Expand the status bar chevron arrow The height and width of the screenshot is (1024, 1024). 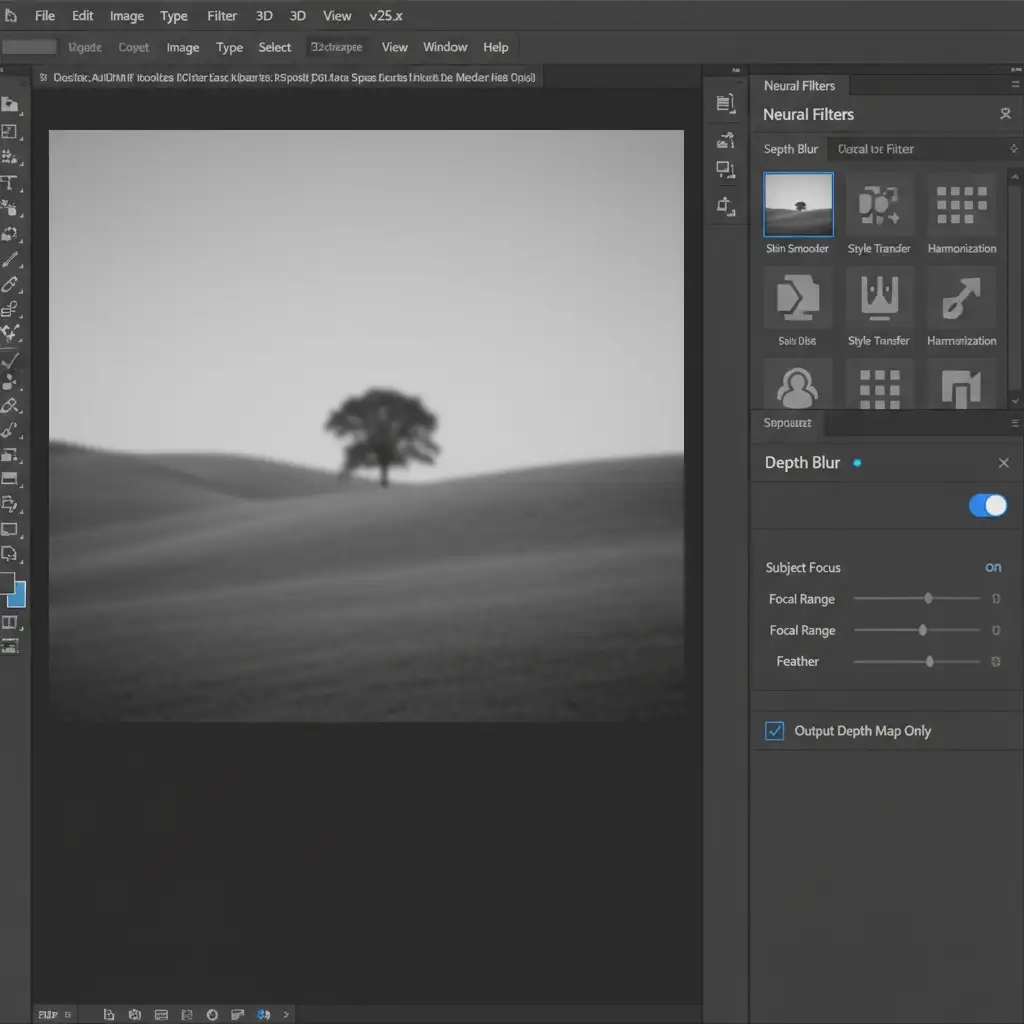286,1014
